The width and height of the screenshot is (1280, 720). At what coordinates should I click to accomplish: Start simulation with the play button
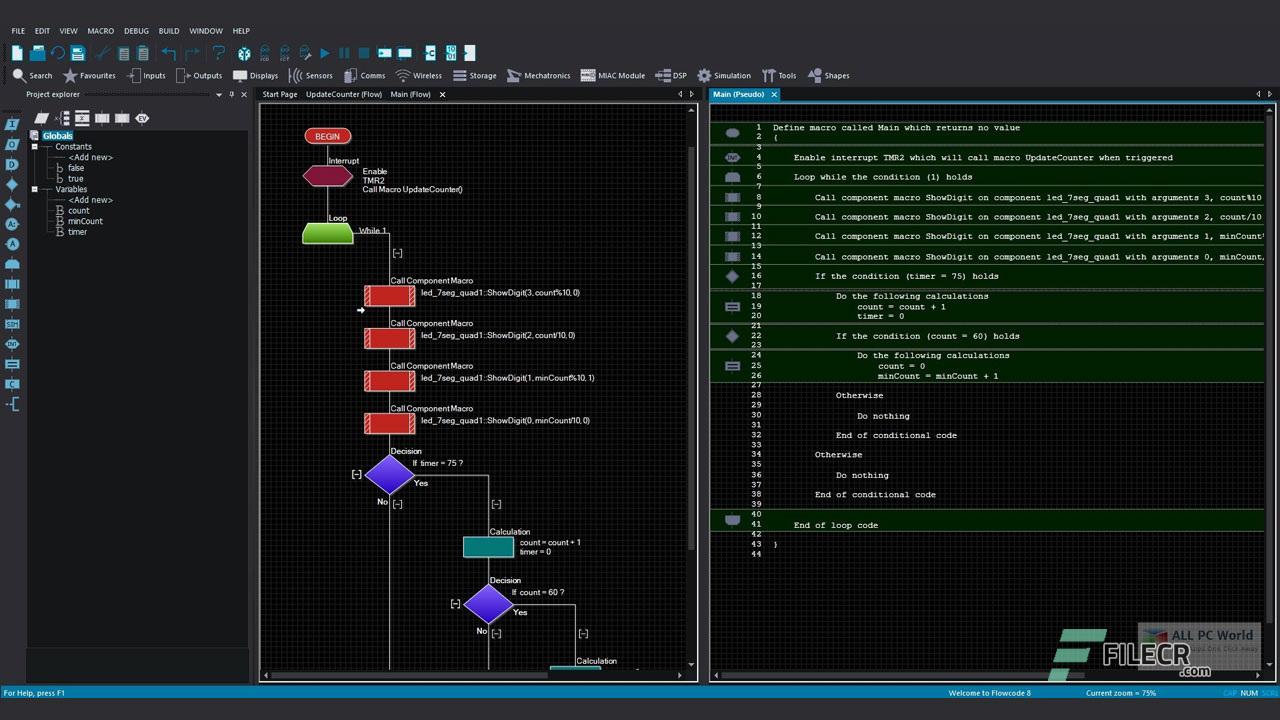pos(324,53)
